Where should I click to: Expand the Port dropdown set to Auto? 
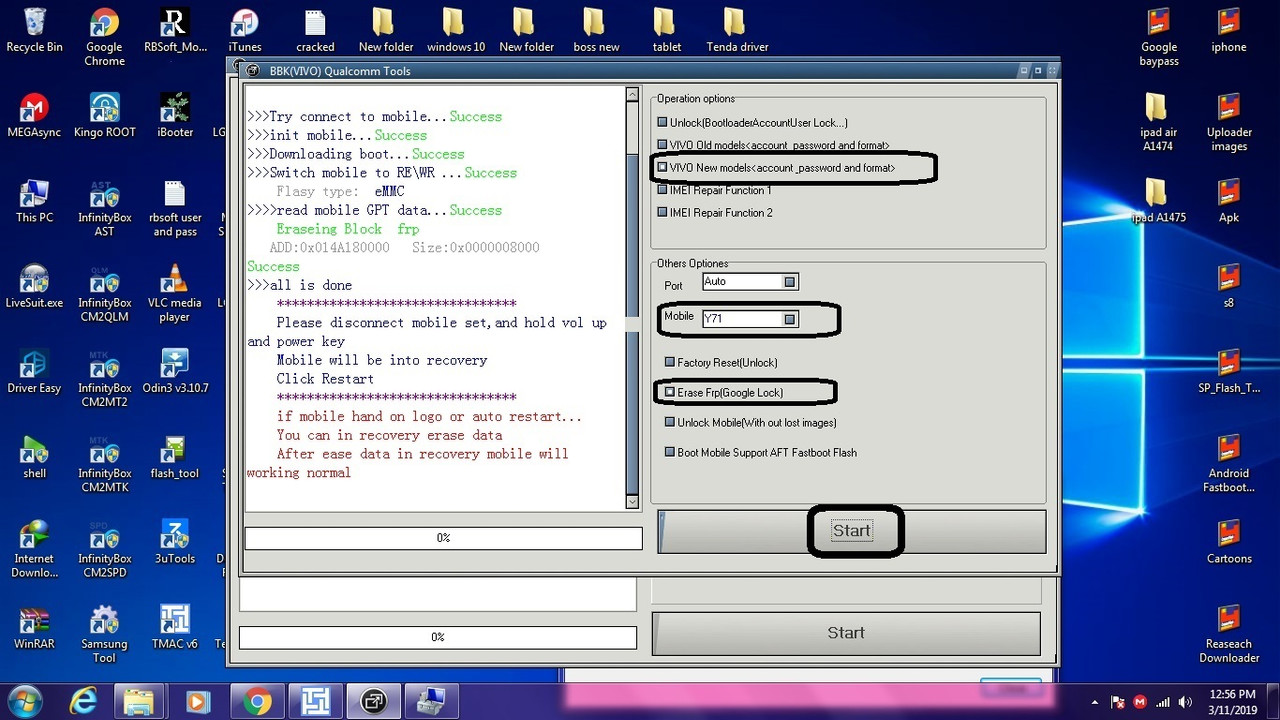pyautogui.click(x=790, y=282)
